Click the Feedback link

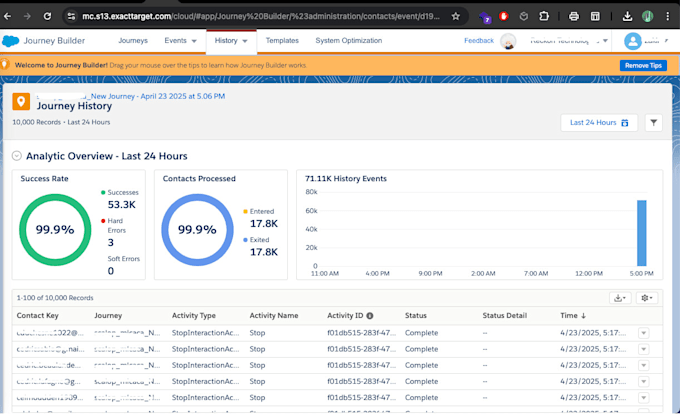[479, 40]
